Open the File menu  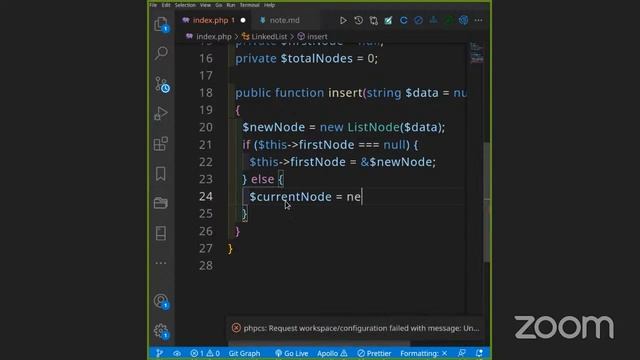click(x=153, y=5)
